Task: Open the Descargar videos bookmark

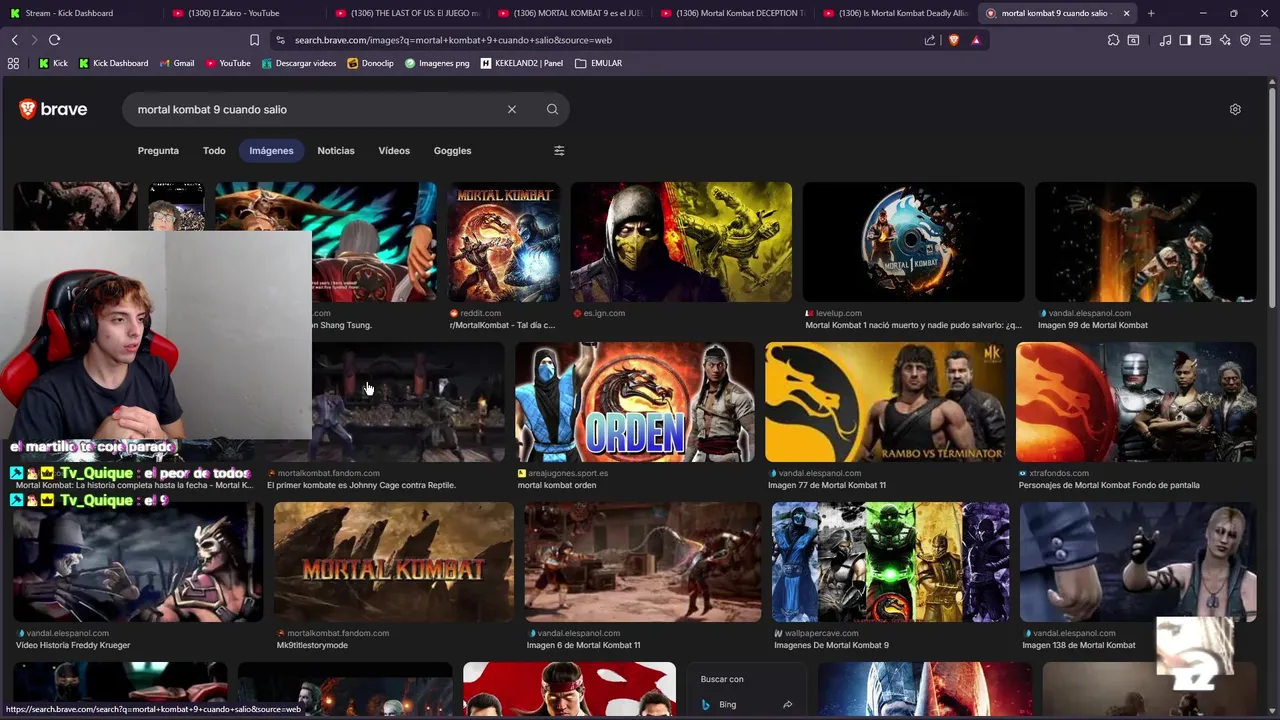Action: coord(299,63)
